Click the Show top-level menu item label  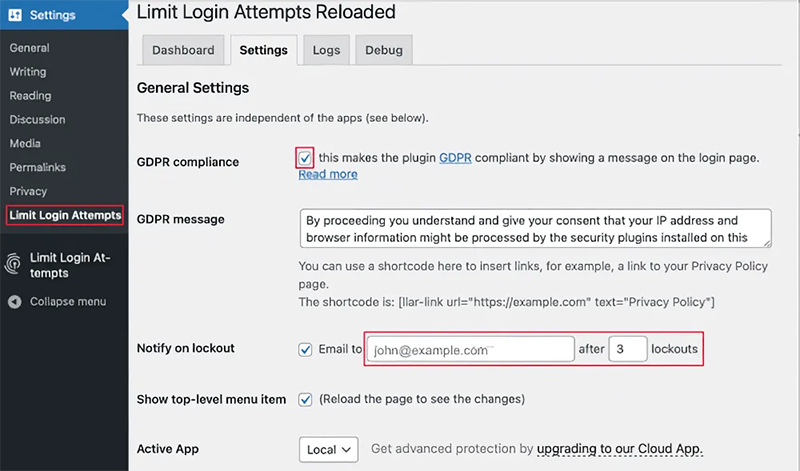pos(211,399)
